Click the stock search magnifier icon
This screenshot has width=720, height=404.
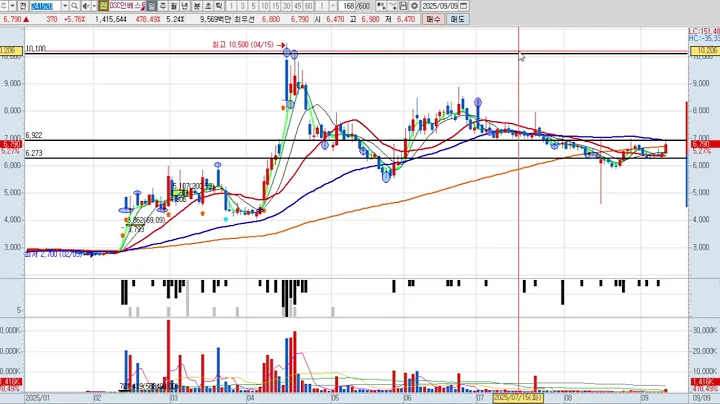[x=74, y=6]
